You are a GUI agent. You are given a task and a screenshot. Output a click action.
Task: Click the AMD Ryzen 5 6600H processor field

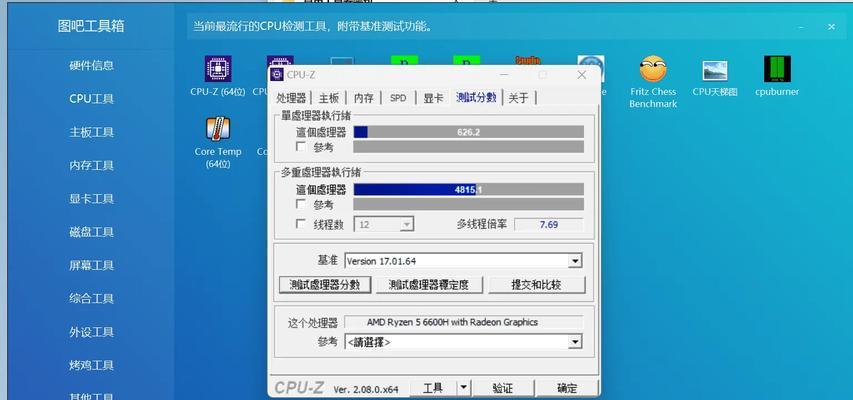pyautogui.click(x=463, y=322)
